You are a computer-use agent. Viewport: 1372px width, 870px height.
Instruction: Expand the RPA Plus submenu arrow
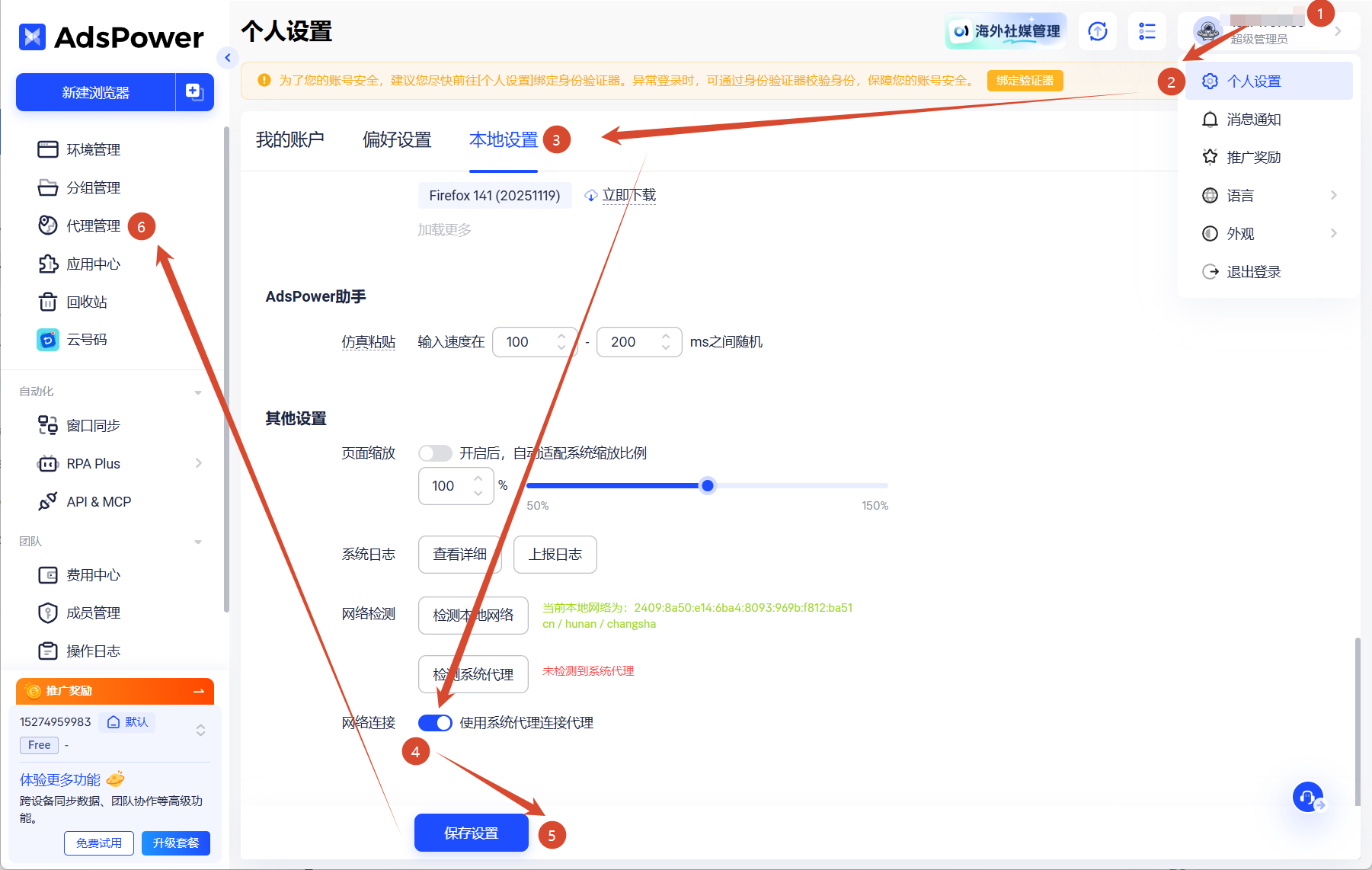click(199, 463)
